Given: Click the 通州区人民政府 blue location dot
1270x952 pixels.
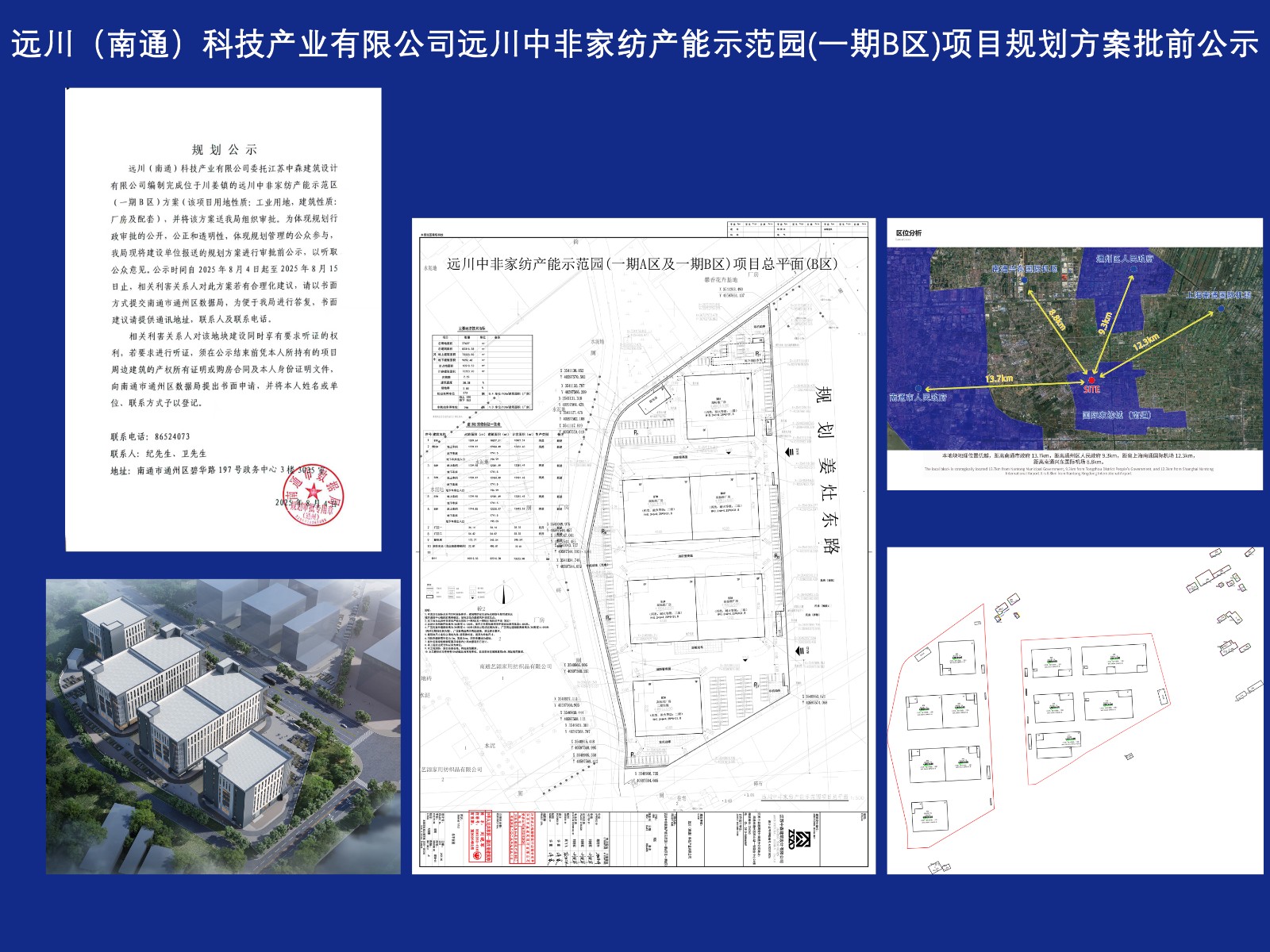Looking at the screenshot, I should (1133, 269).
